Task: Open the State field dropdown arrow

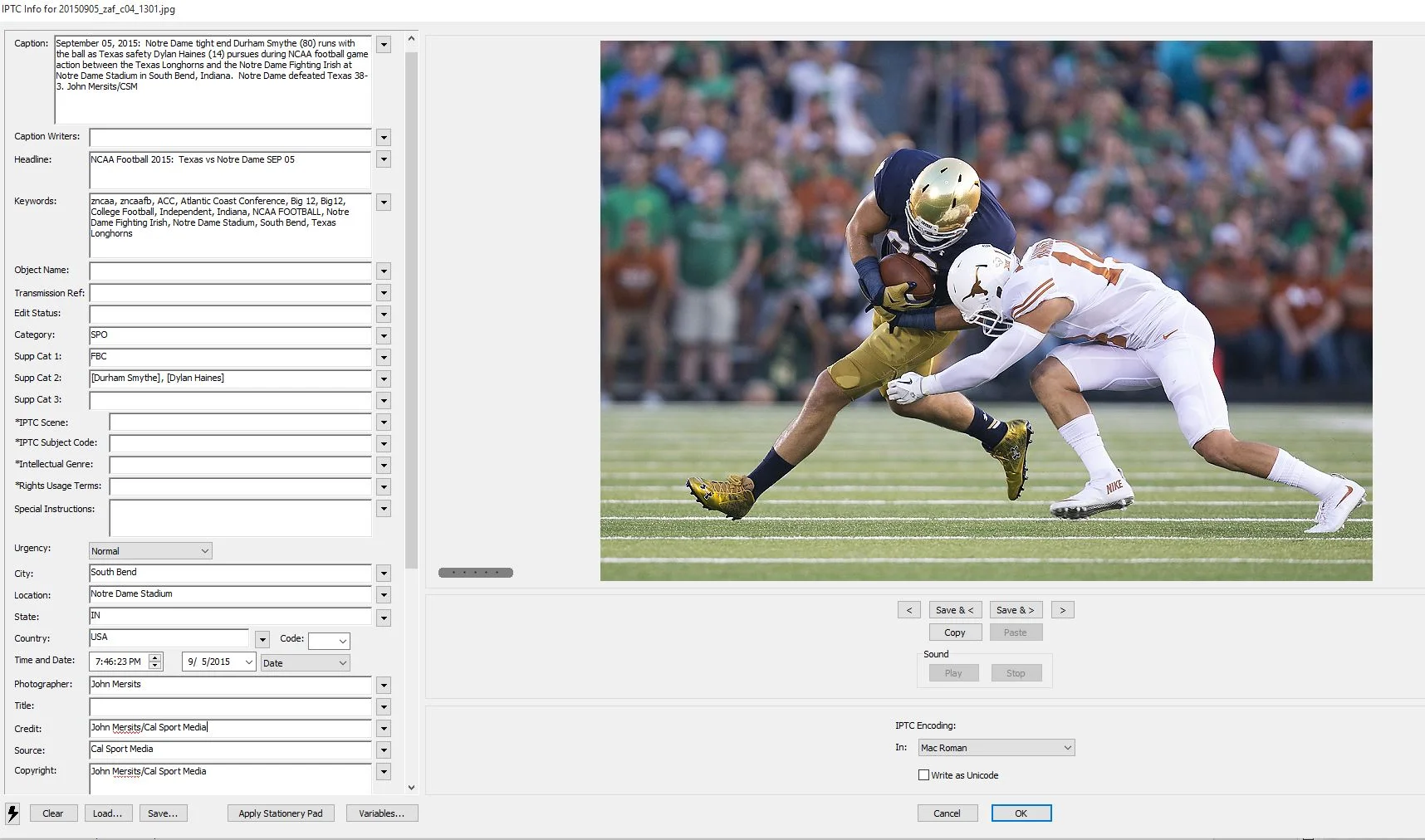Action: tap(384, 618)
